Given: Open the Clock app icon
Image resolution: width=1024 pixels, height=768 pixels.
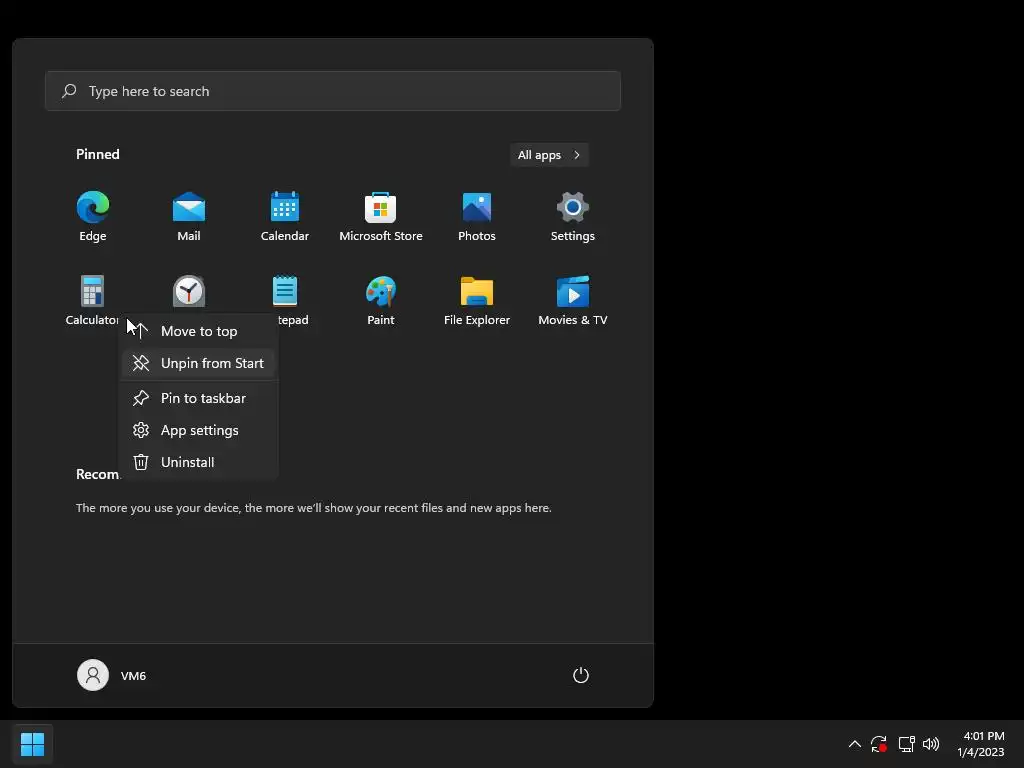Looking at the screenshot, I should tap(189, 291).
